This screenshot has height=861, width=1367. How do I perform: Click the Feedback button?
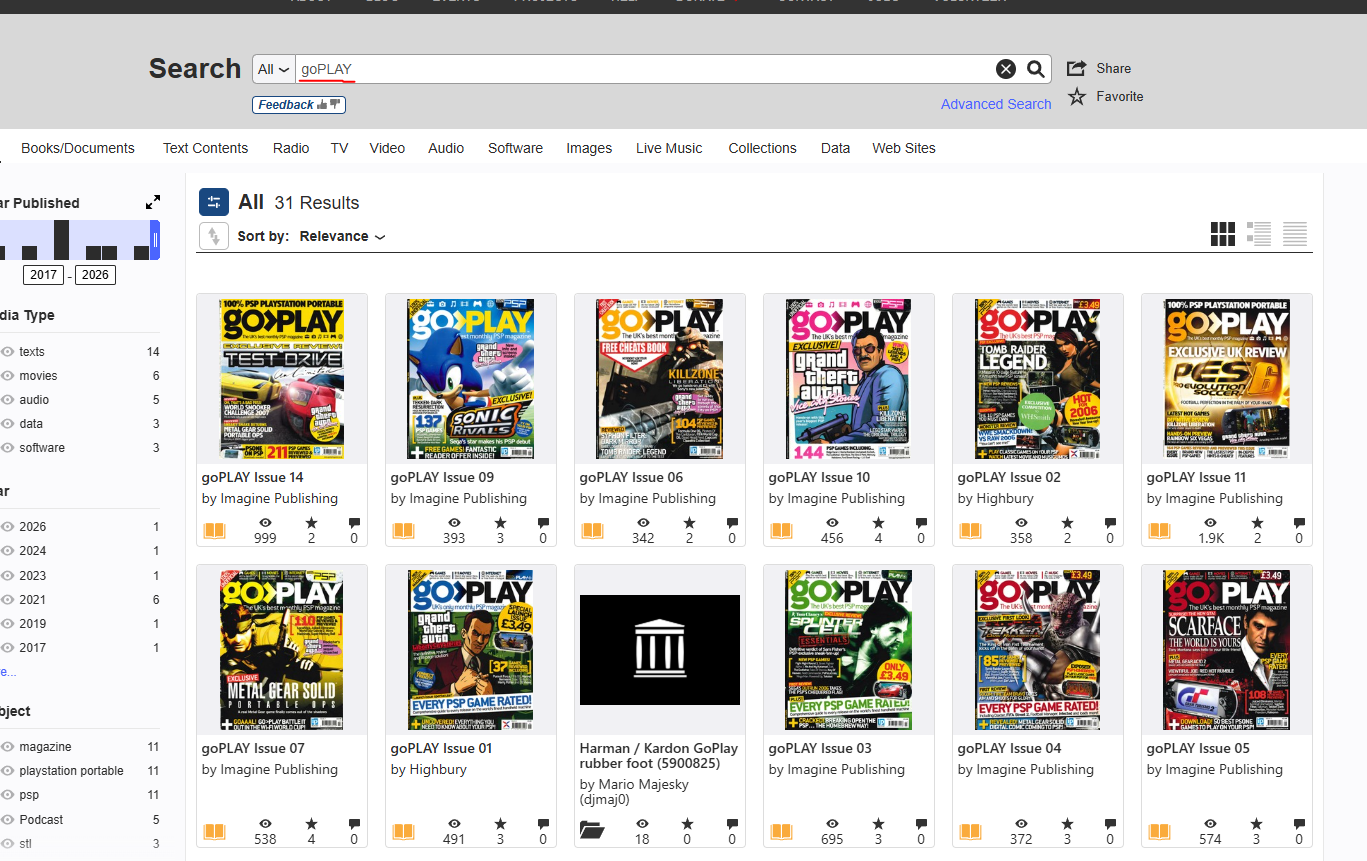coord(299,105)
